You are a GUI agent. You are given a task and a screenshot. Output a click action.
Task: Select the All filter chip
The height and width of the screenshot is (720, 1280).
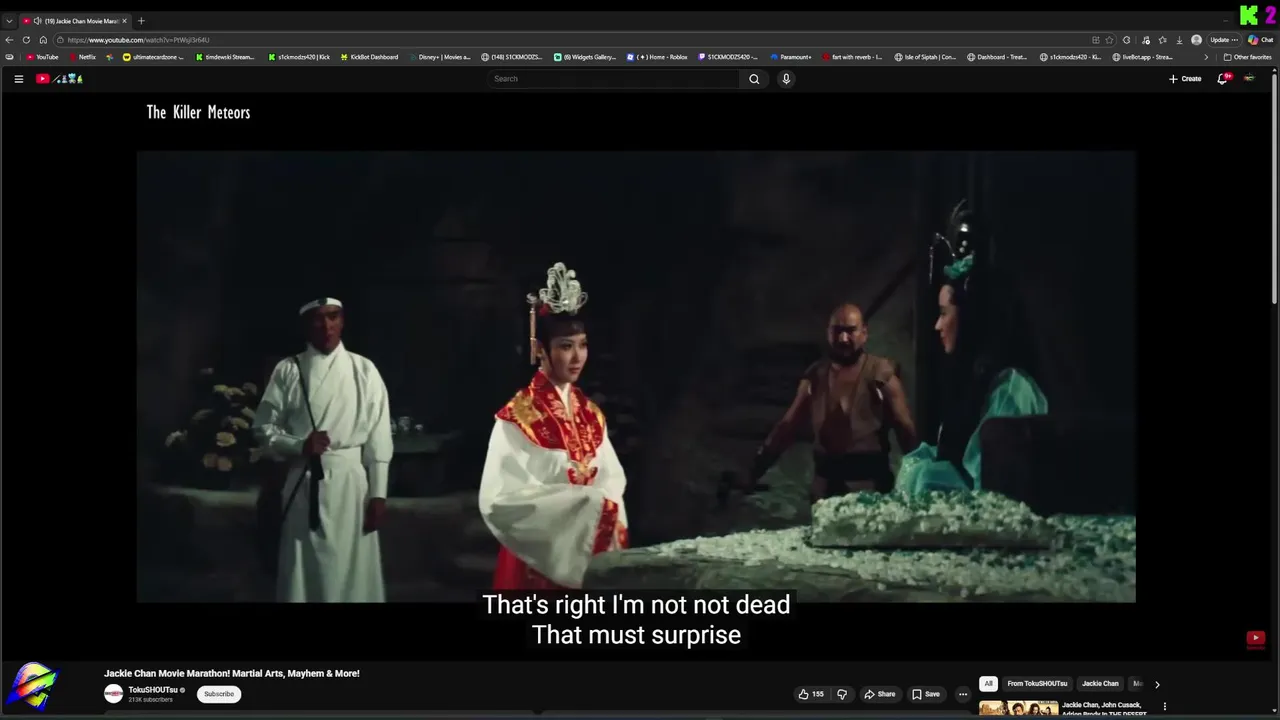988,684
